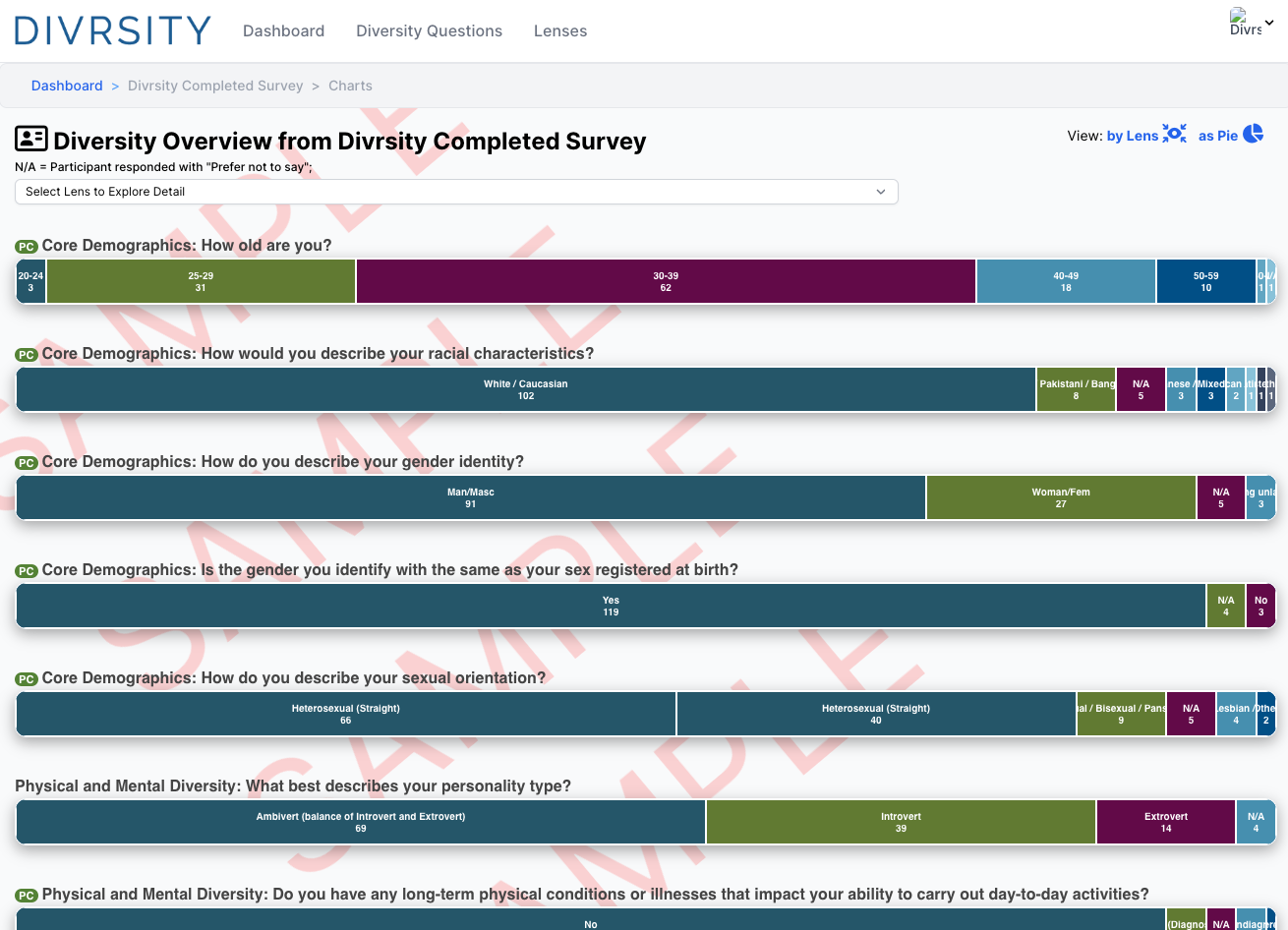The height and width of the screenshot is (930, 1288).
Task: Click PC badge beside gender identity question
Action: [x=27, y=463]
